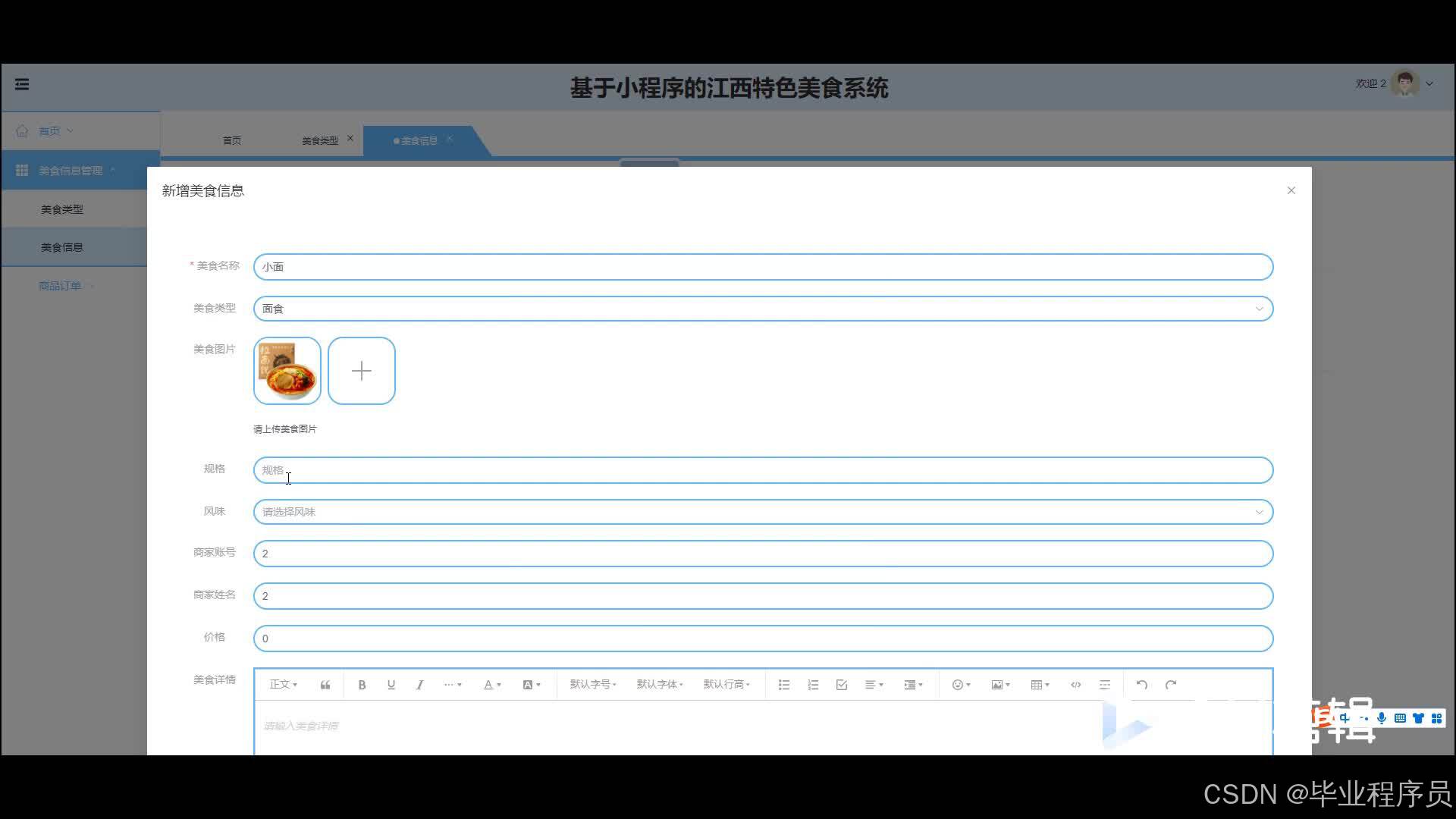Apply italic formatting in editor
This screenshot has width=1456, height=819.
pyautogui.click(x=419, y=685)
